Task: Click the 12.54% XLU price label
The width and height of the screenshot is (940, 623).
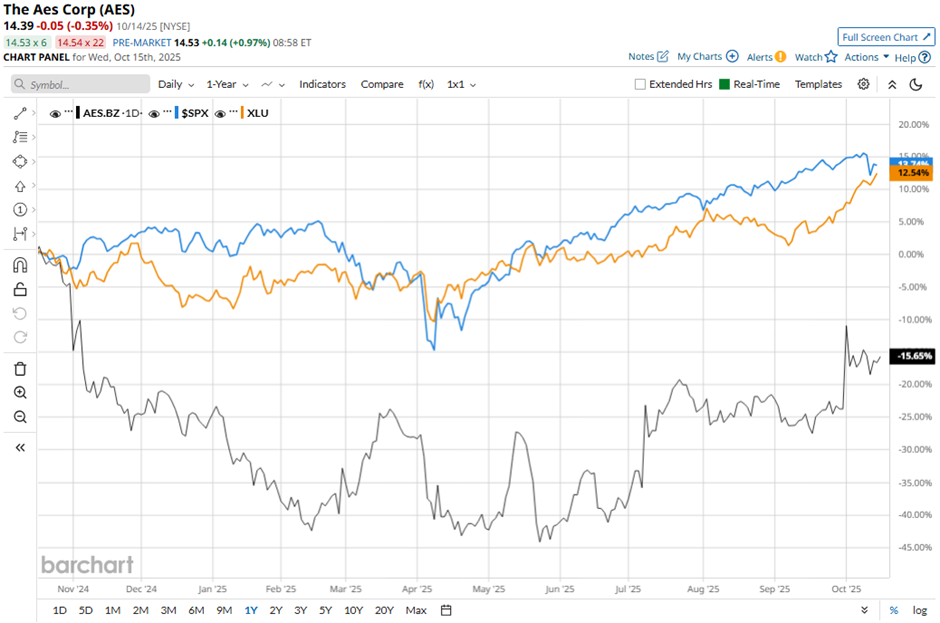Action: pos(911,173)
